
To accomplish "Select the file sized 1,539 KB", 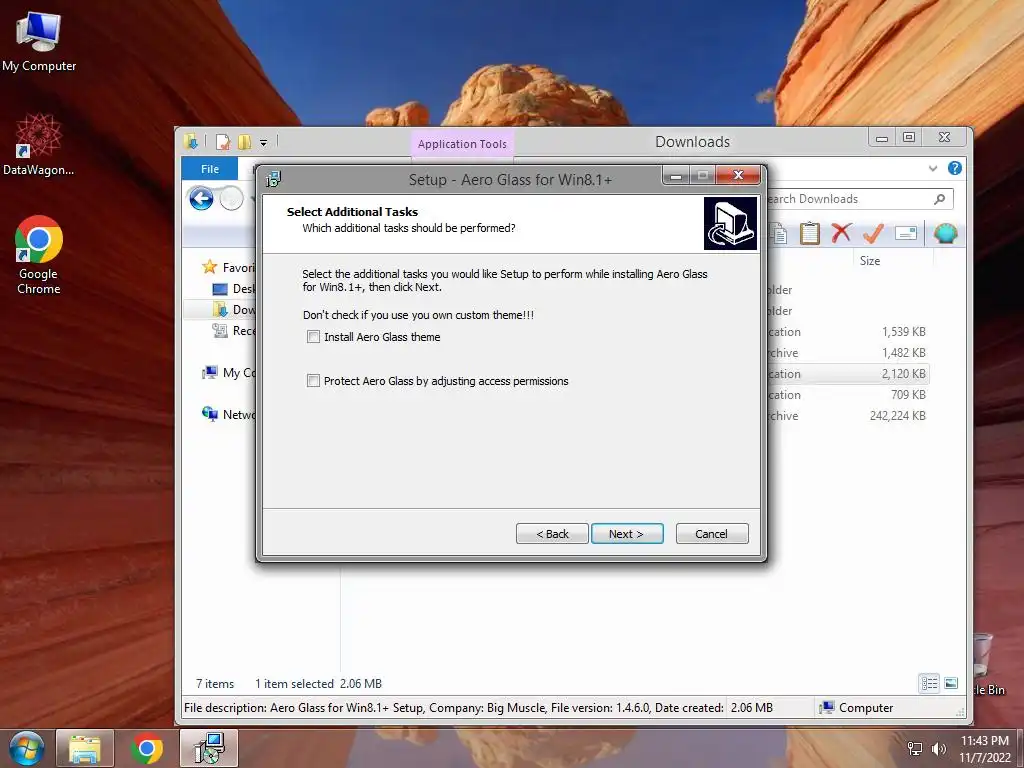I will 849,332.
